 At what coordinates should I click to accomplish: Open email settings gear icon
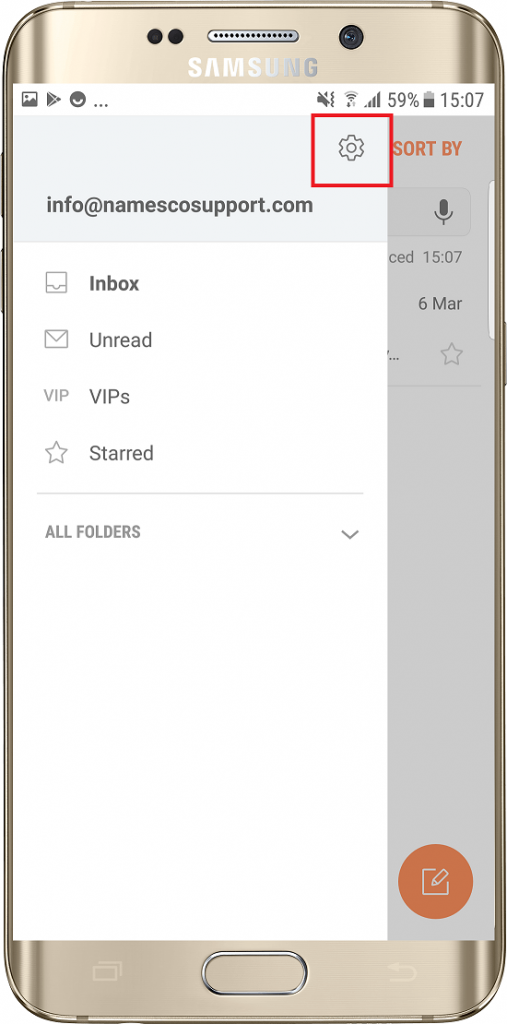pyautogui.click(x=352, y=148)
